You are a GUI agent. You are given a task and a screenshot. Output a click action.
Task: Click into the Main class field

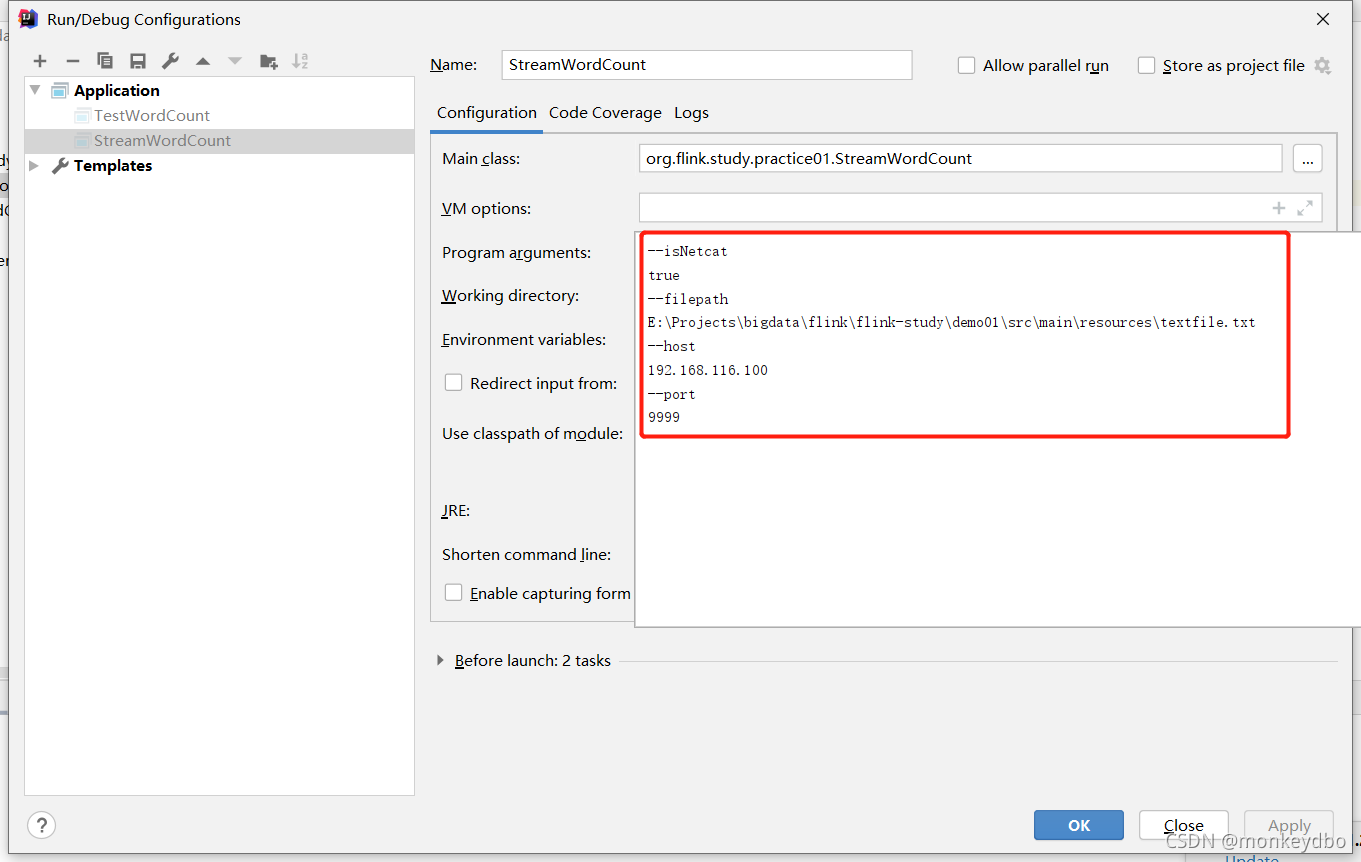tap(960, 158)
